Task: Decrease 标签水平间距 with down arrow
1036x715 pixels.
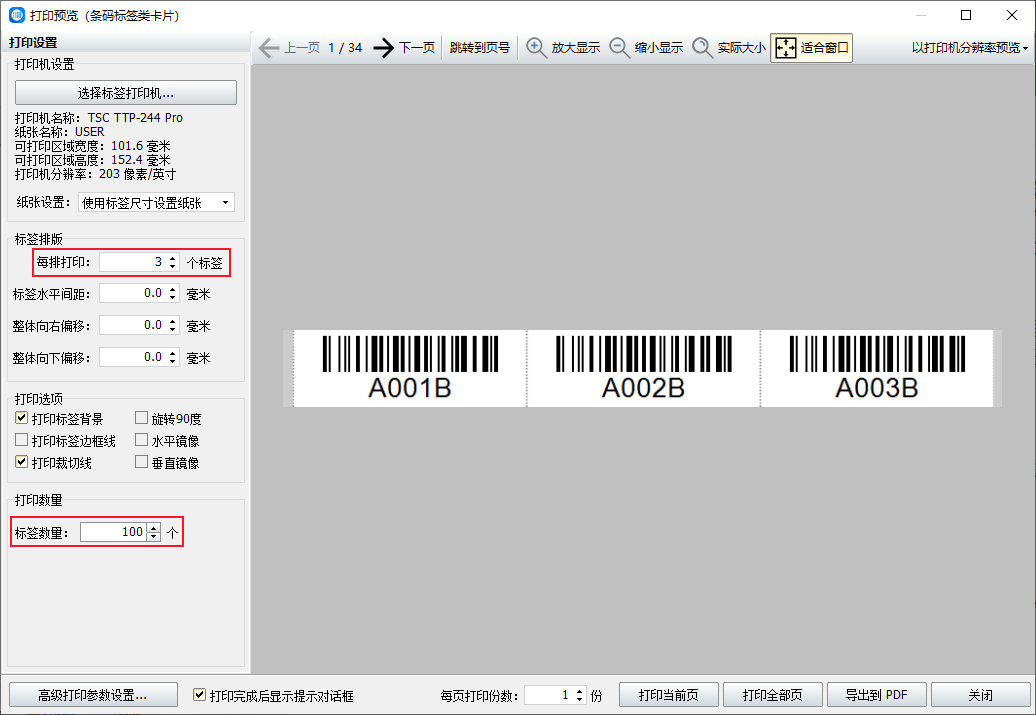Action: coord(172,297)
